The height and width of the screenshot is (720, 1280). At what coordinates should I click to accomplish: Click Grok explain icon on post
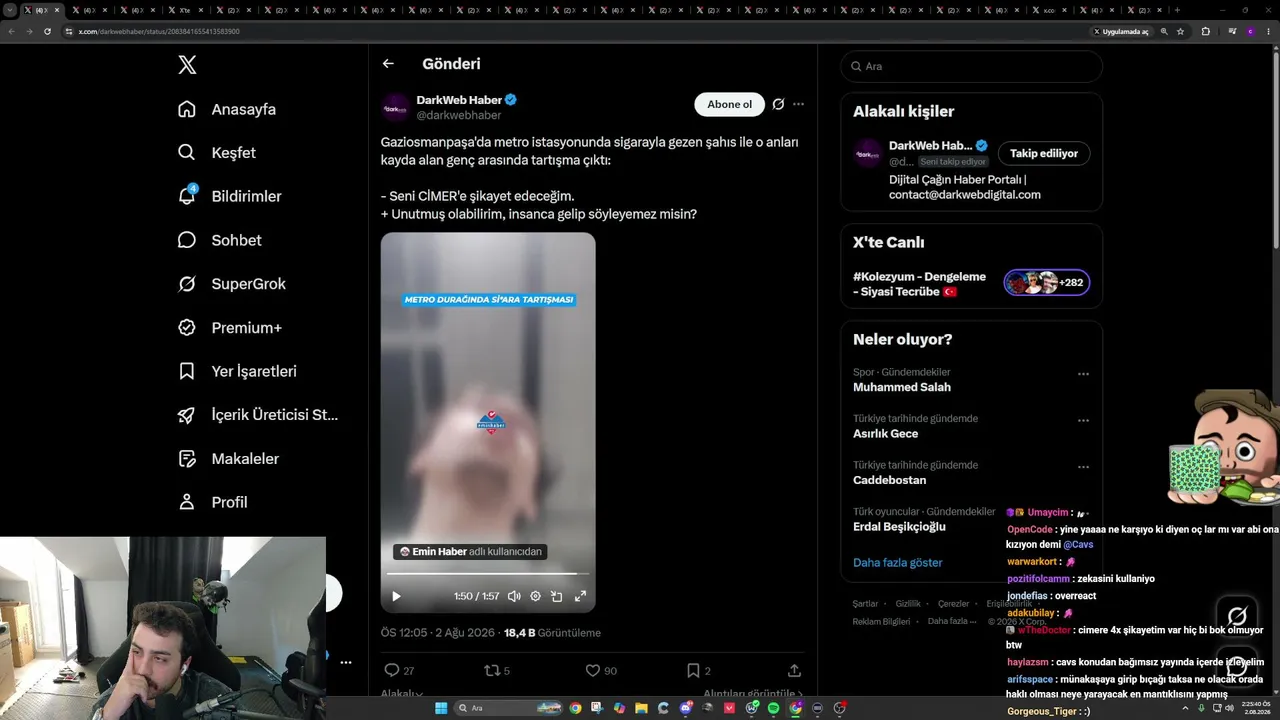tap(778, 104)
